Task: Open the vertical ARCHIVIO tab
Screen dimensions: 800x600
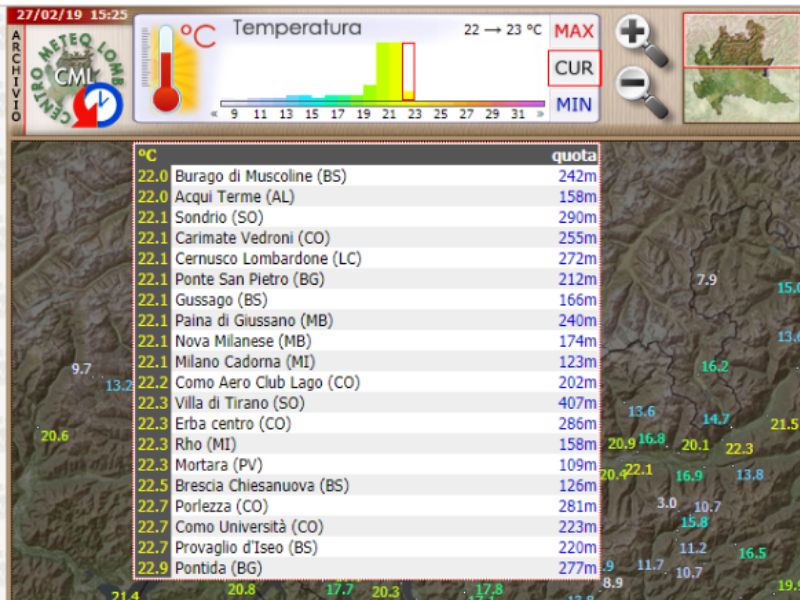Action: tap(16, 76)
